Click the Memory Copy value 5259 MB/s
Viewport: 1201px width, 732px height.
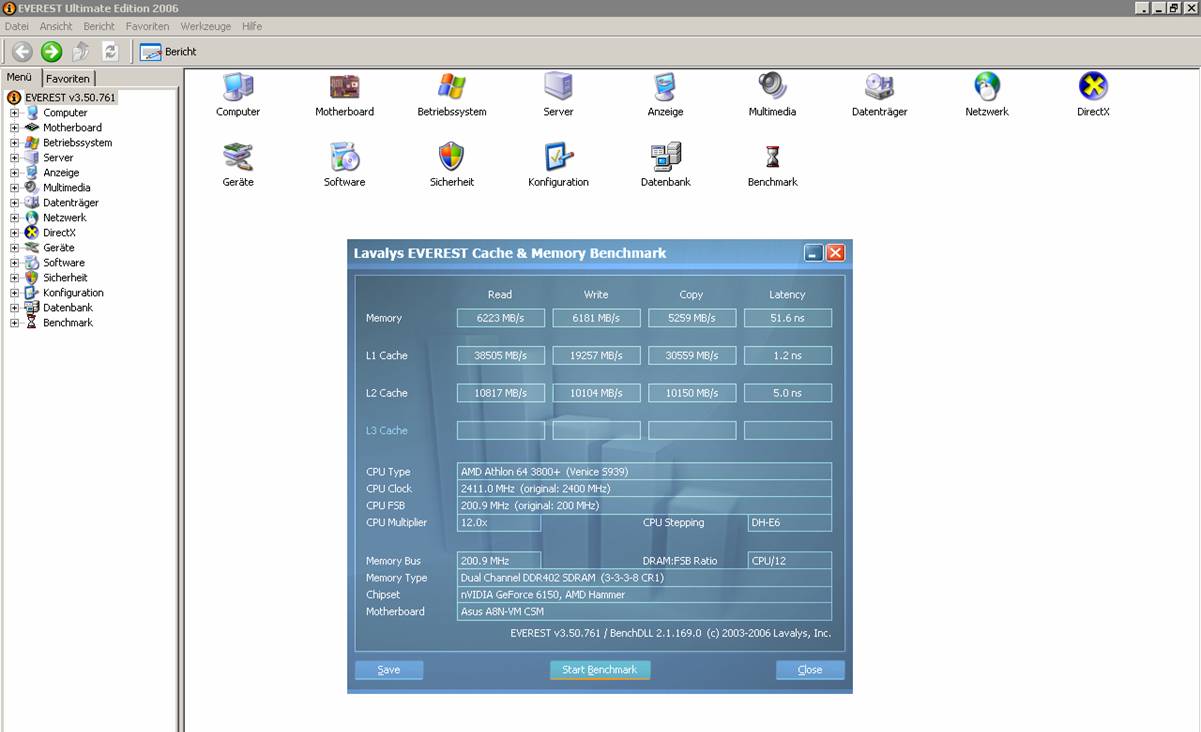[692, 318]
